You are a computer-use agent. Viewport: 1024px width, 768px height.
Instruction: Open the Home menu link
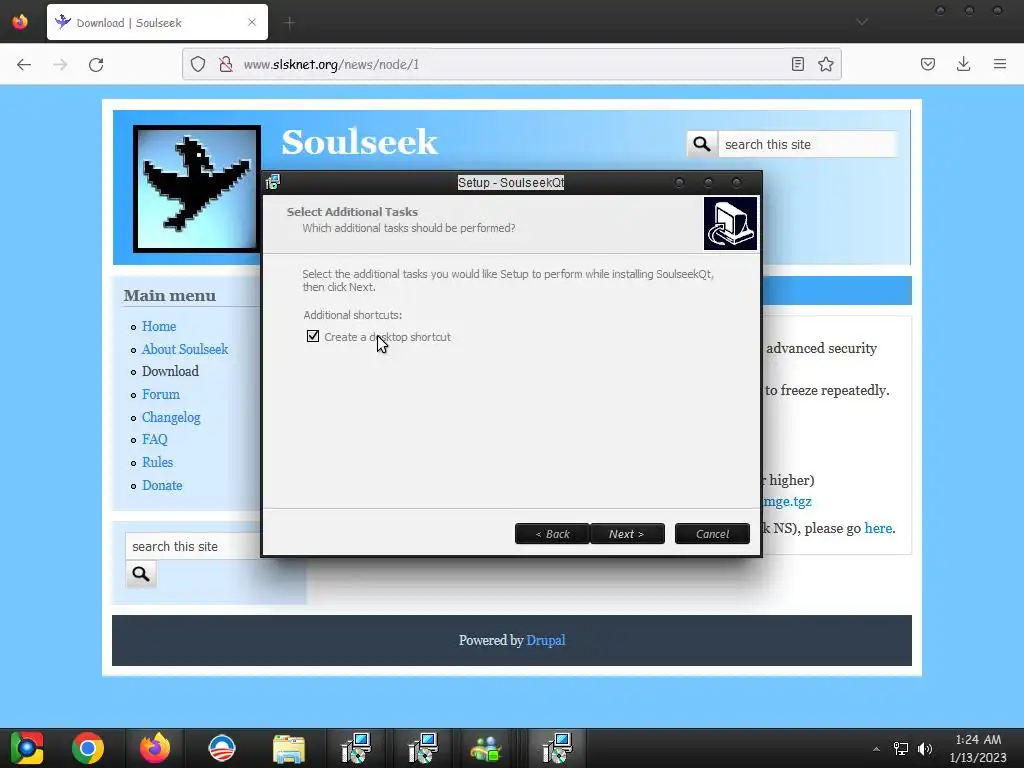[159, 326]
